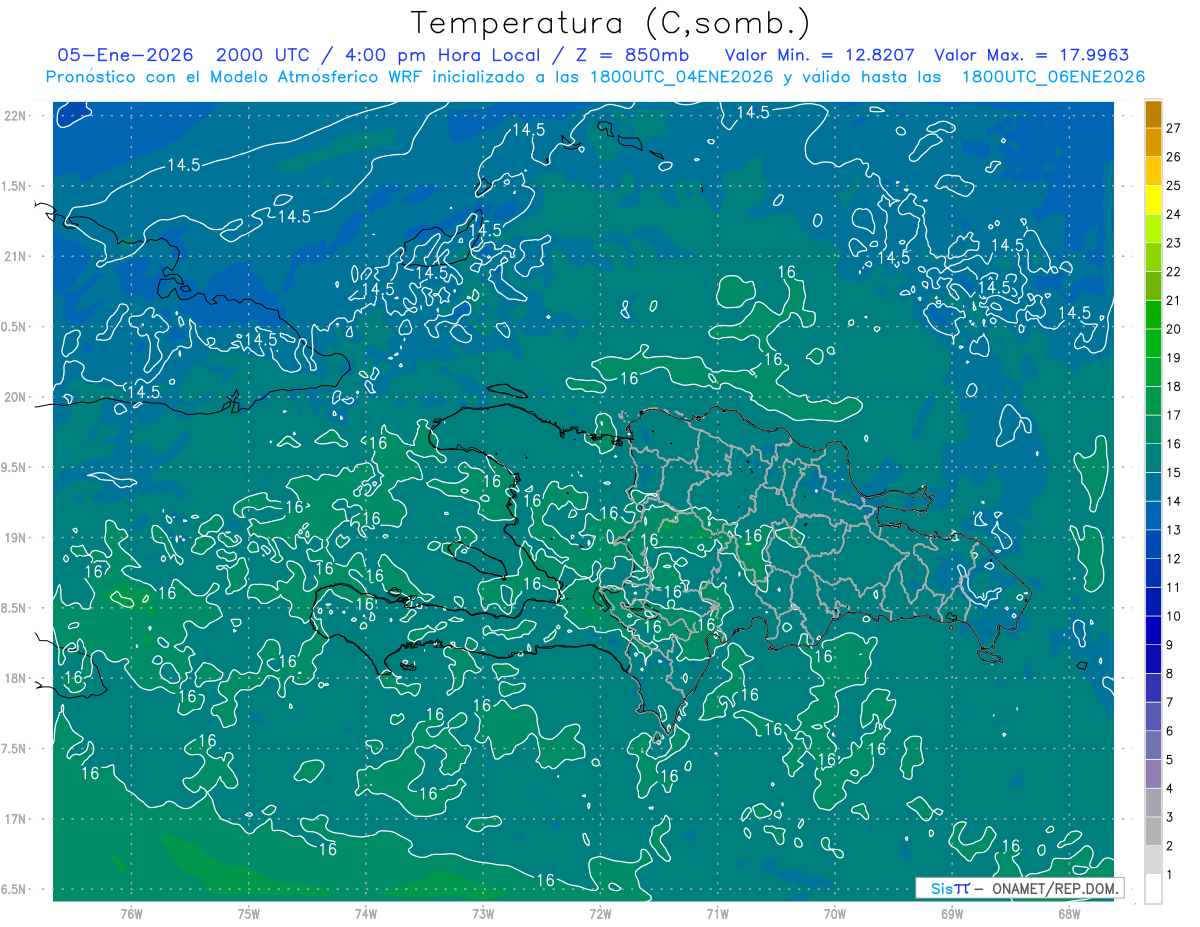Click the "69W" longitude axis label
1200x927 pixels.
coord(952,913)
